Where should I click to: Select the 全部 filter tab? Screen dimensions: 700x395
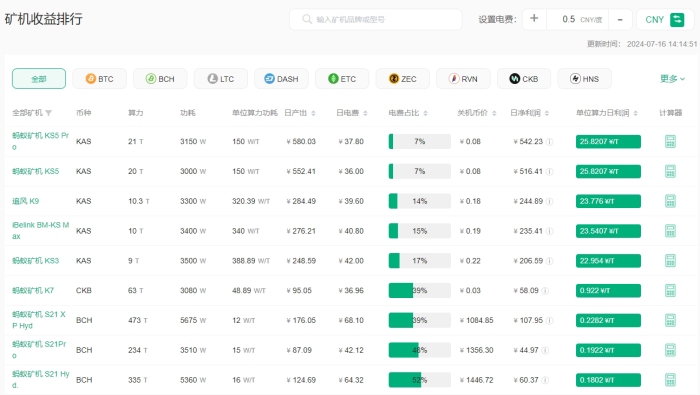39,79
